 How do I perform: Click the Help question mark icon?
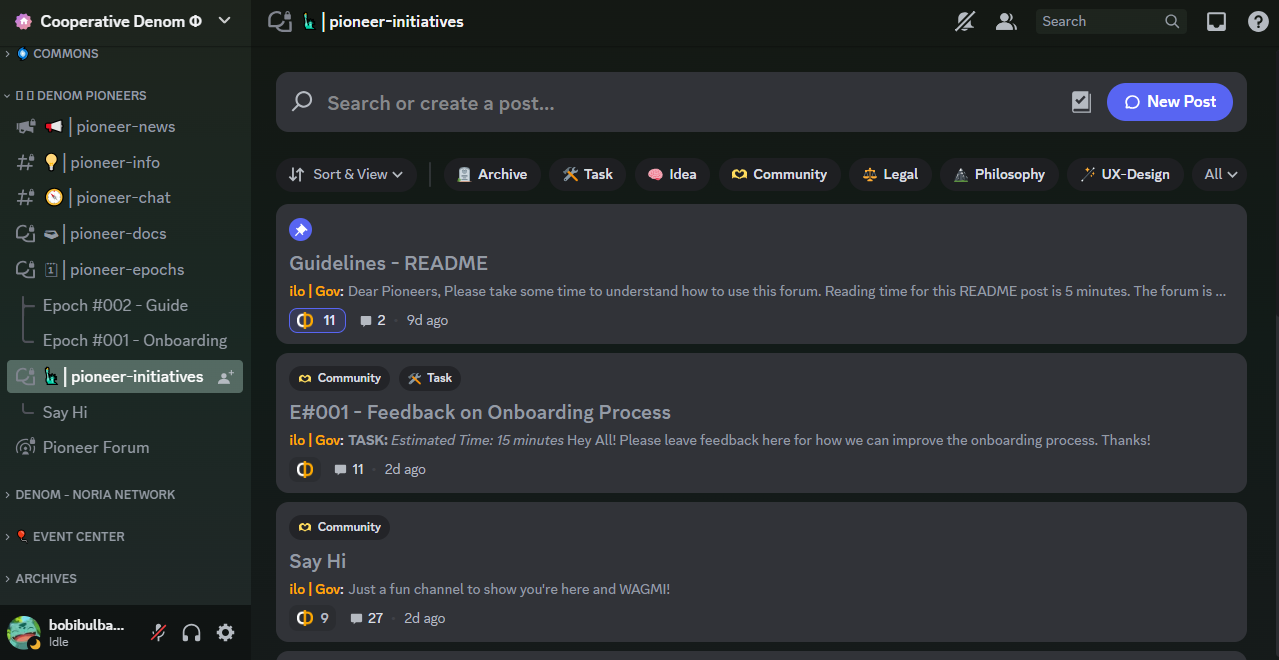tap(1258, 21)
